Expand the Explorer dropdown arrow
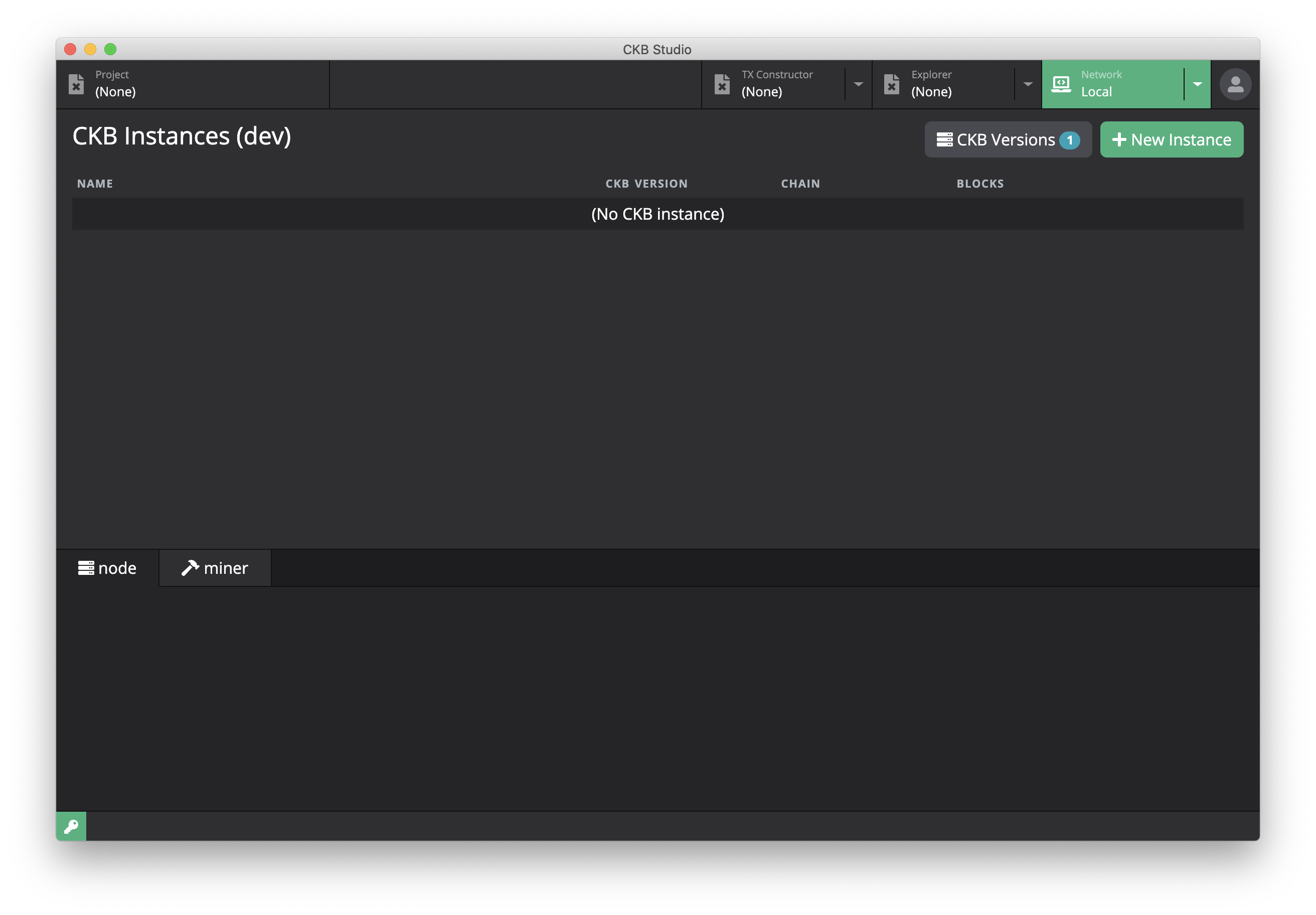The width and height of the screenshot is (1316, 915). pyautogui.click(x=1028, y=84)
